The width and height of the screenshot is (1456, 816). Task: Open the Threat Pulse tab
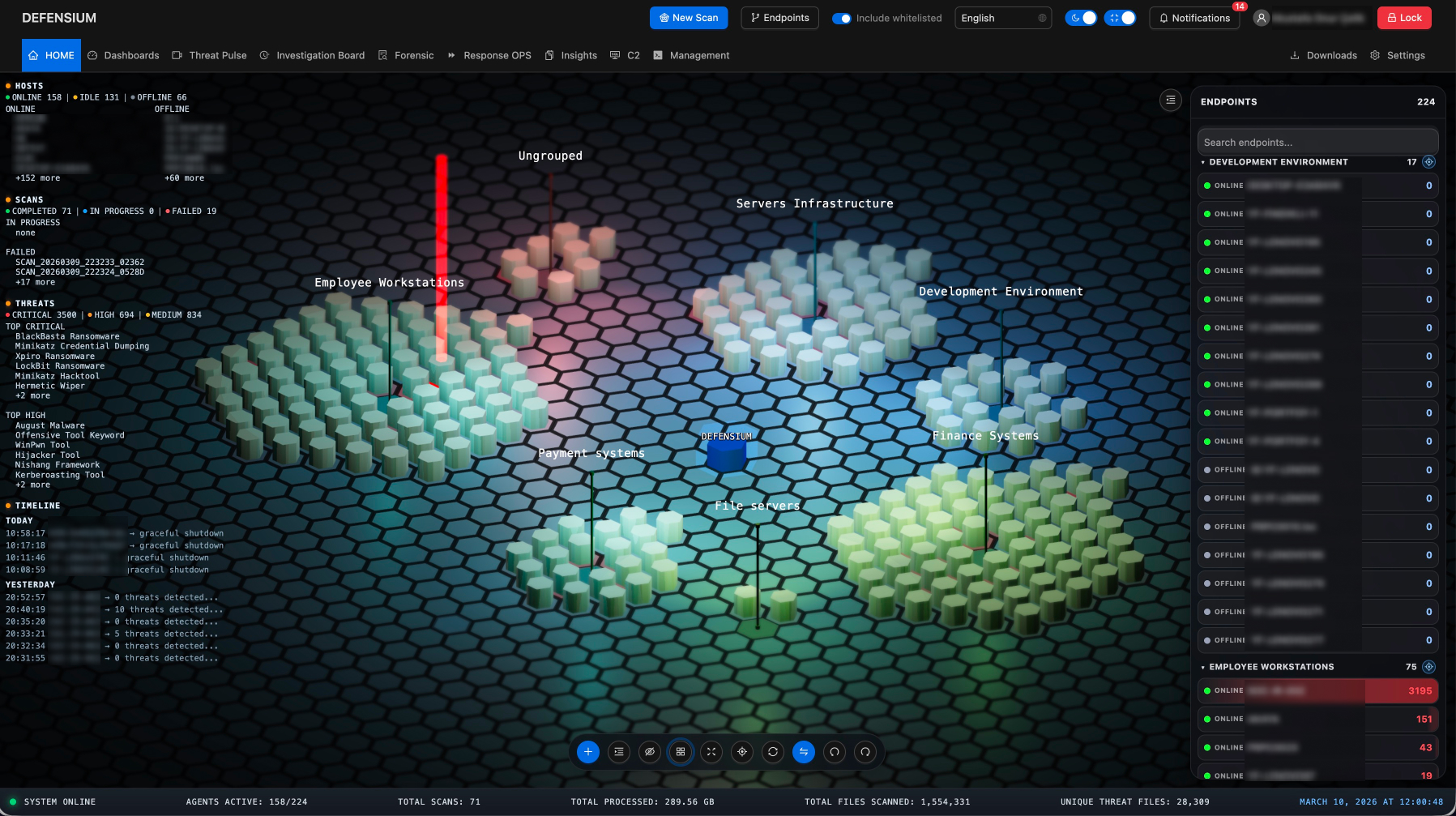209,55
